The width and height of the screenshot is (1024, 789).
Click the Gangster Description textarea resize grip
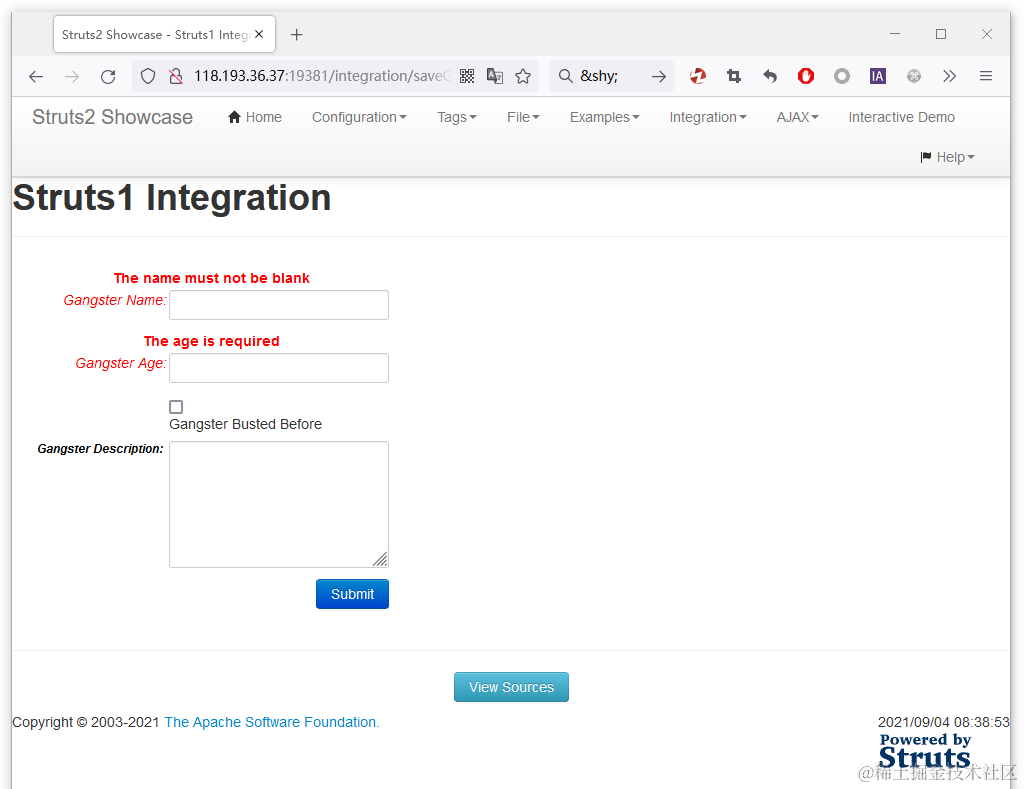[381, 559]
